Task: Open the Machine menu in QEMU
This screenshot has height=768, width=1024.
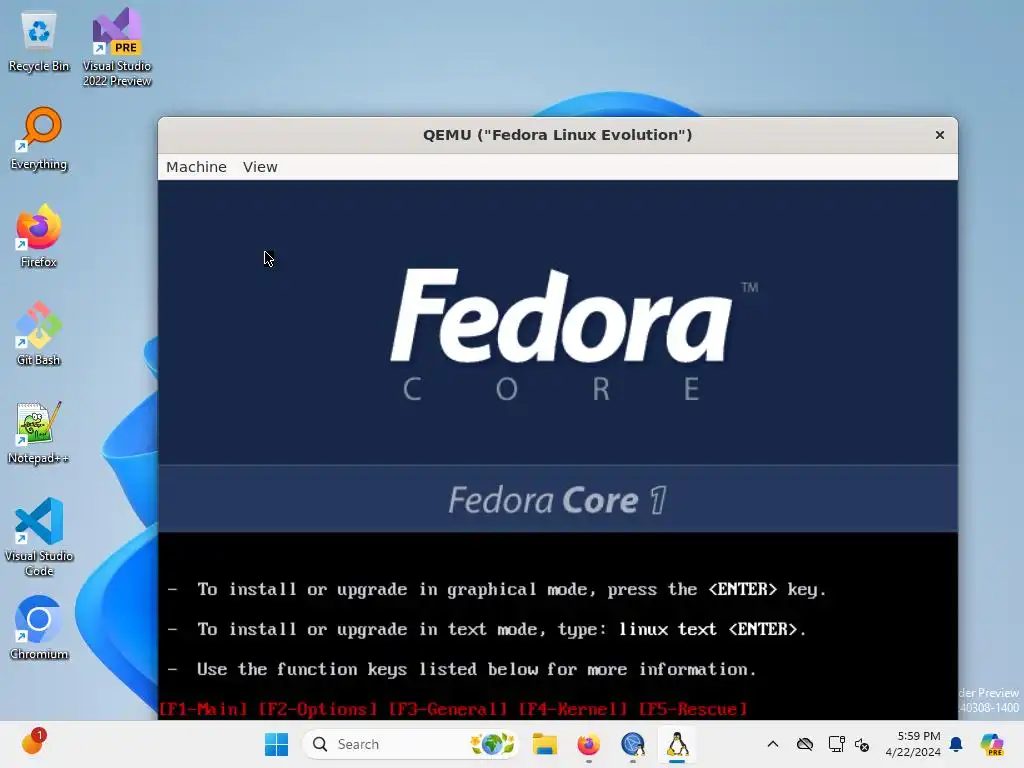Action: pyautogui.click(x=196, y=167)
